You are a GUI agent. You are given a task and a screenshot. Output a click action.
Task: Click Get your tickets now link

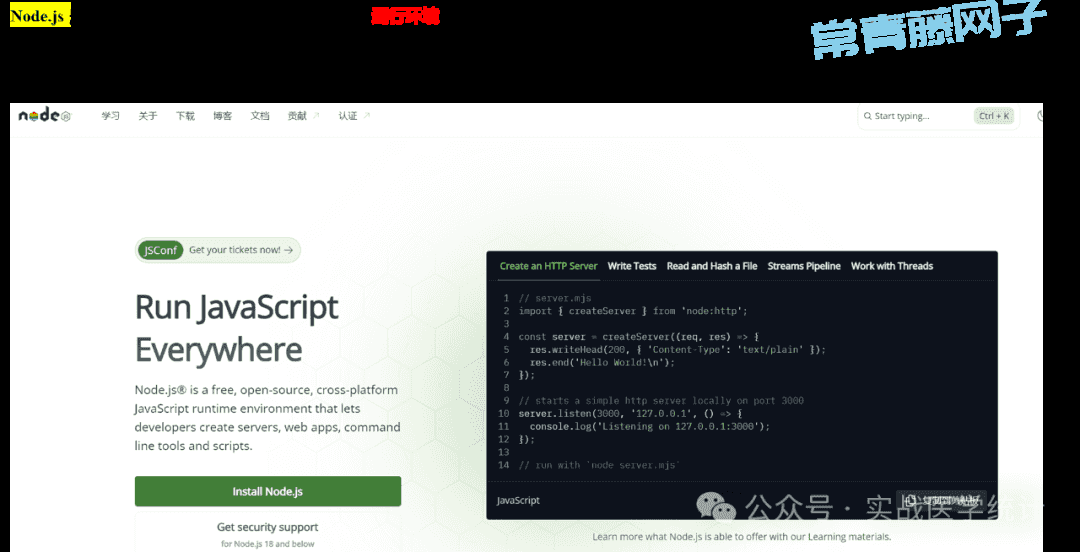pos(240,250)
